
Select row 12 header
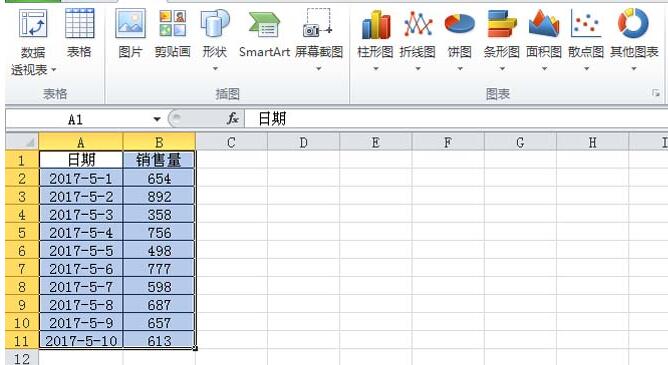point(22,358)
